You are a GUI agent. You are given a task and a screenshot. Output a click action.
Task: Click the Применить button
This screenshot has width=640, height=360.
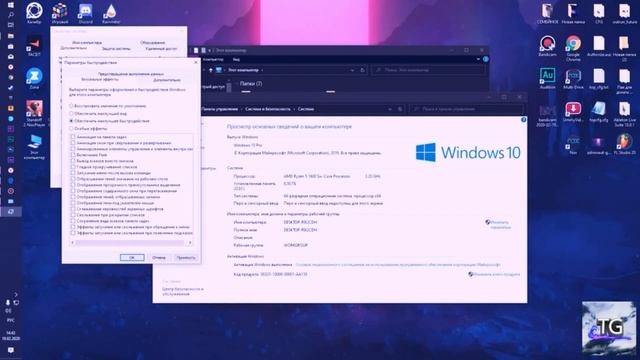[x=186, y=258]
